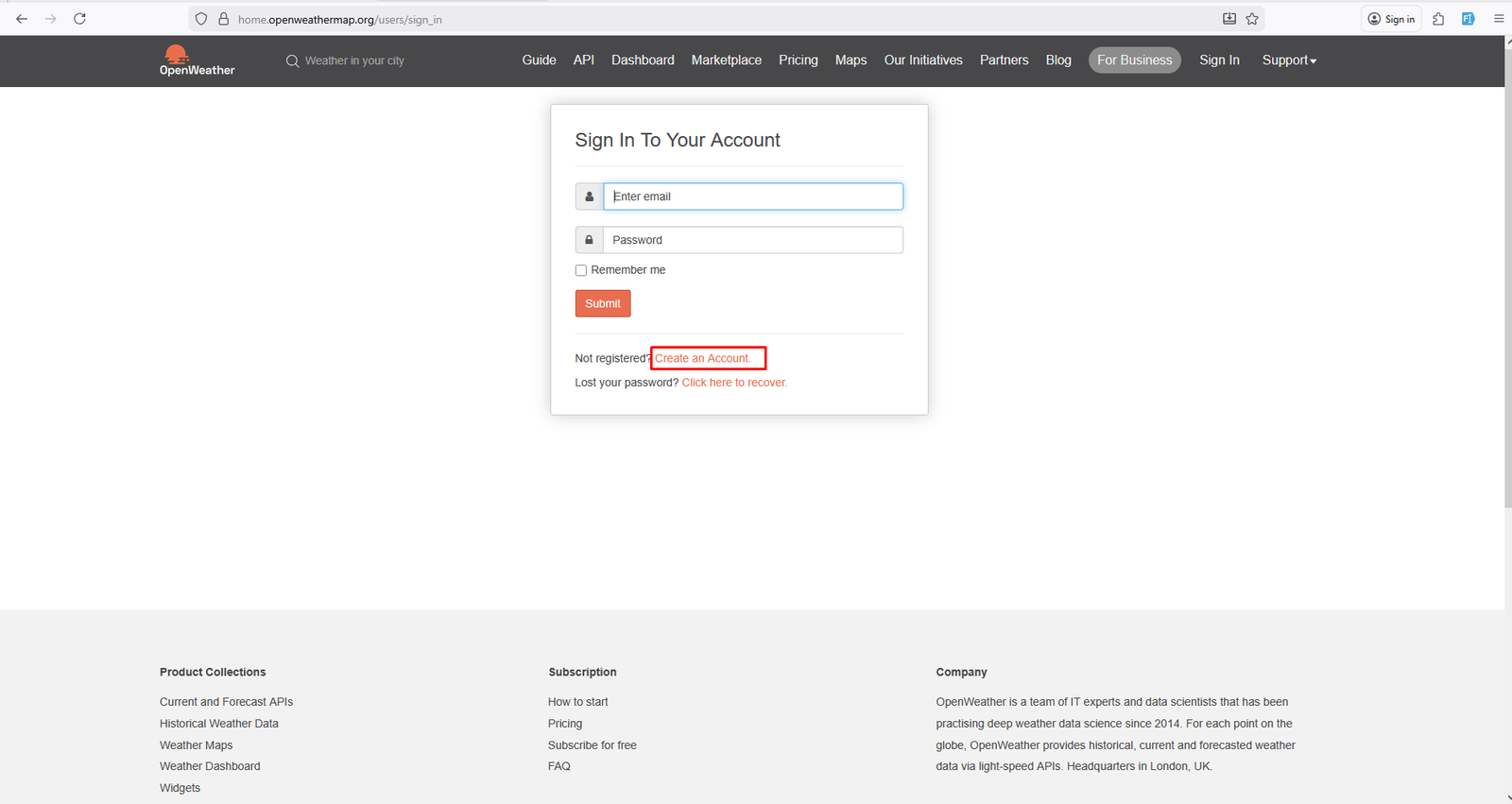Open Weather Dashboard footer link
Image resolution: width=1512 pixels, height=804 pixels.
point(210,766)
